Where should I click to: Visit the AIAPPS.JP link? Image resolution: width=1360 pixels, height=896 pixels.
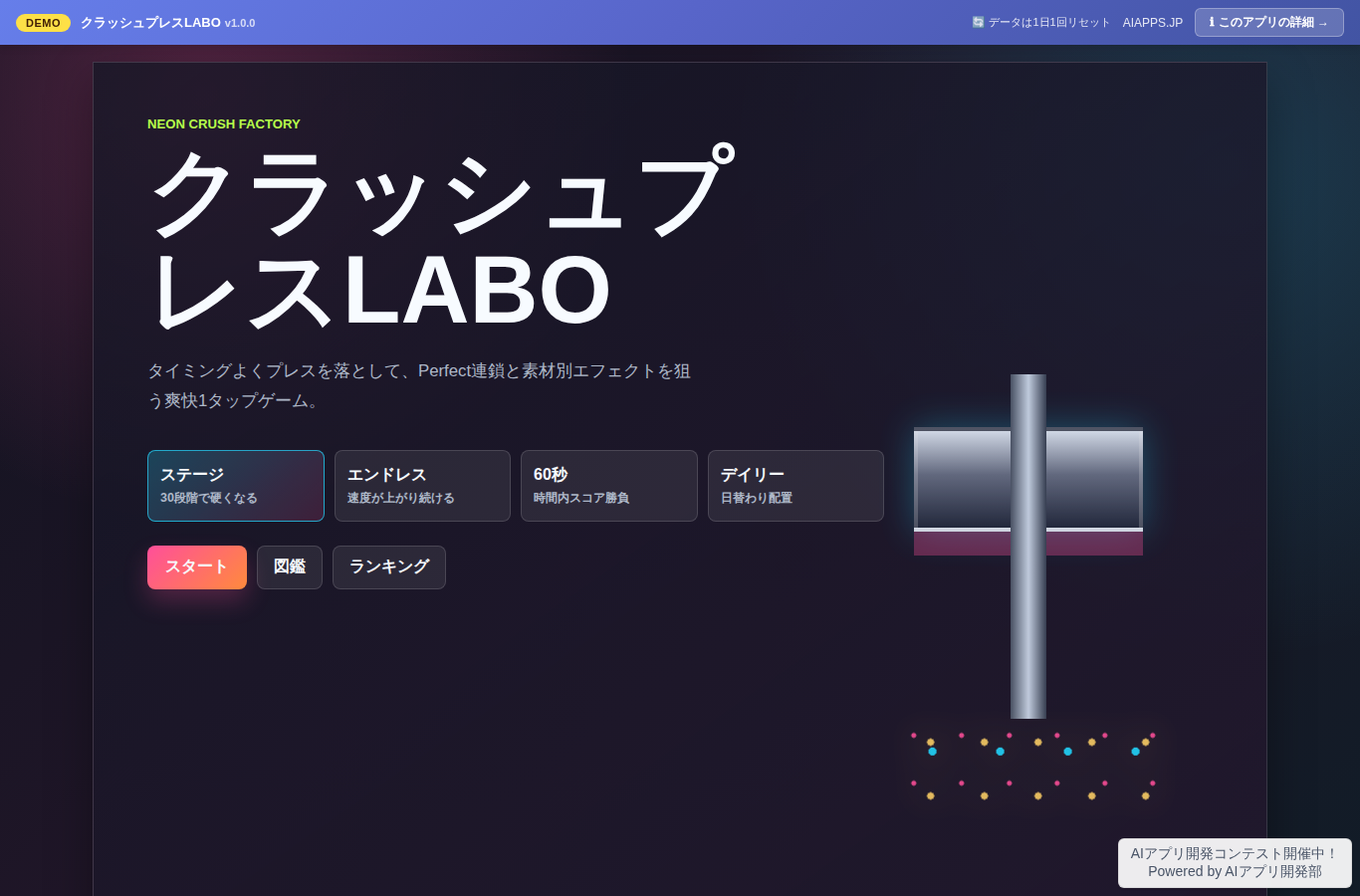point(1153,23)
